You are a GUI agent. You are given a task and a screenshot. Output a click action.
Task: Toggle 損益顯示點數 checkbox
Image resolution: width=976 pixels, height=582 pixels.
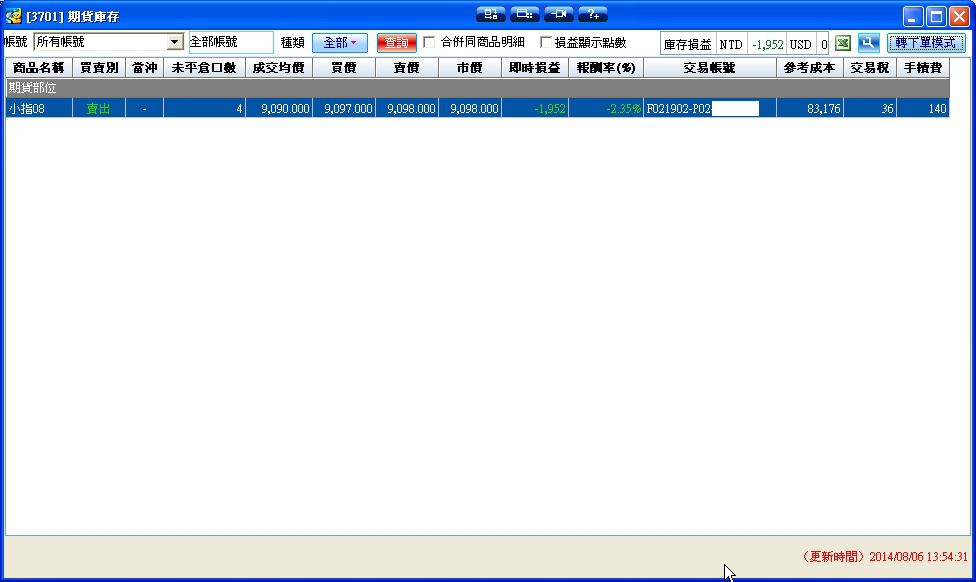coord(545,42)
